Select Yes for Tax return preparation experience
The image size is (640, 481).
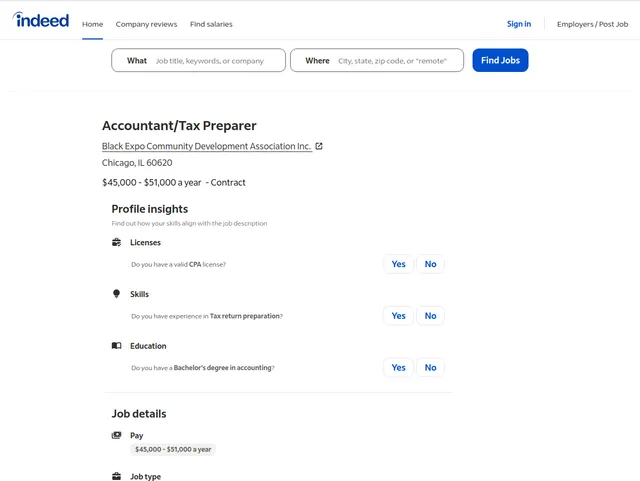coord(398,316)
